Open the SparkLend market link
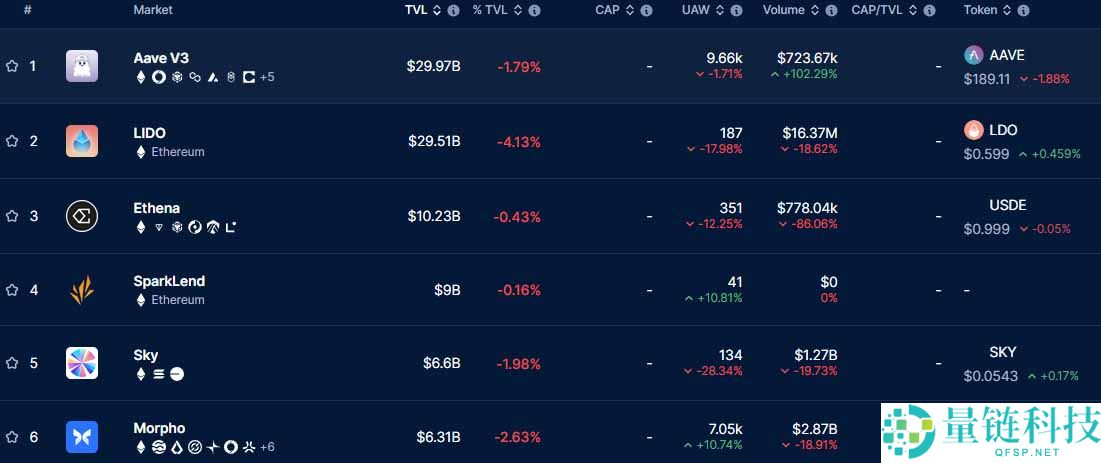 click(x=169, y=281)
